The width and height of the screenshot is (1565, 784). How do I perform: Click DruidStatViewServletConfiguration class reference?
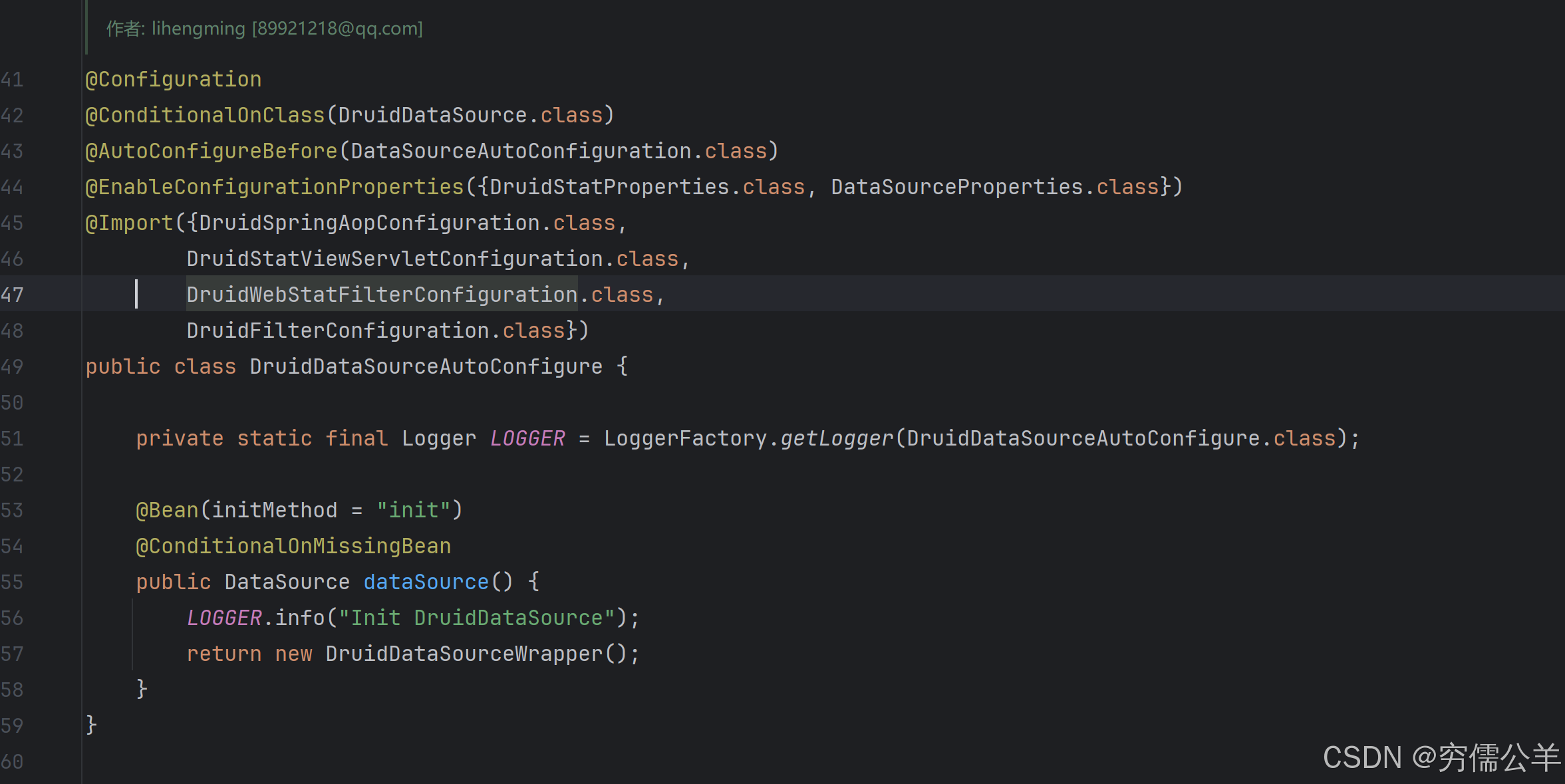tap(394, 259)
